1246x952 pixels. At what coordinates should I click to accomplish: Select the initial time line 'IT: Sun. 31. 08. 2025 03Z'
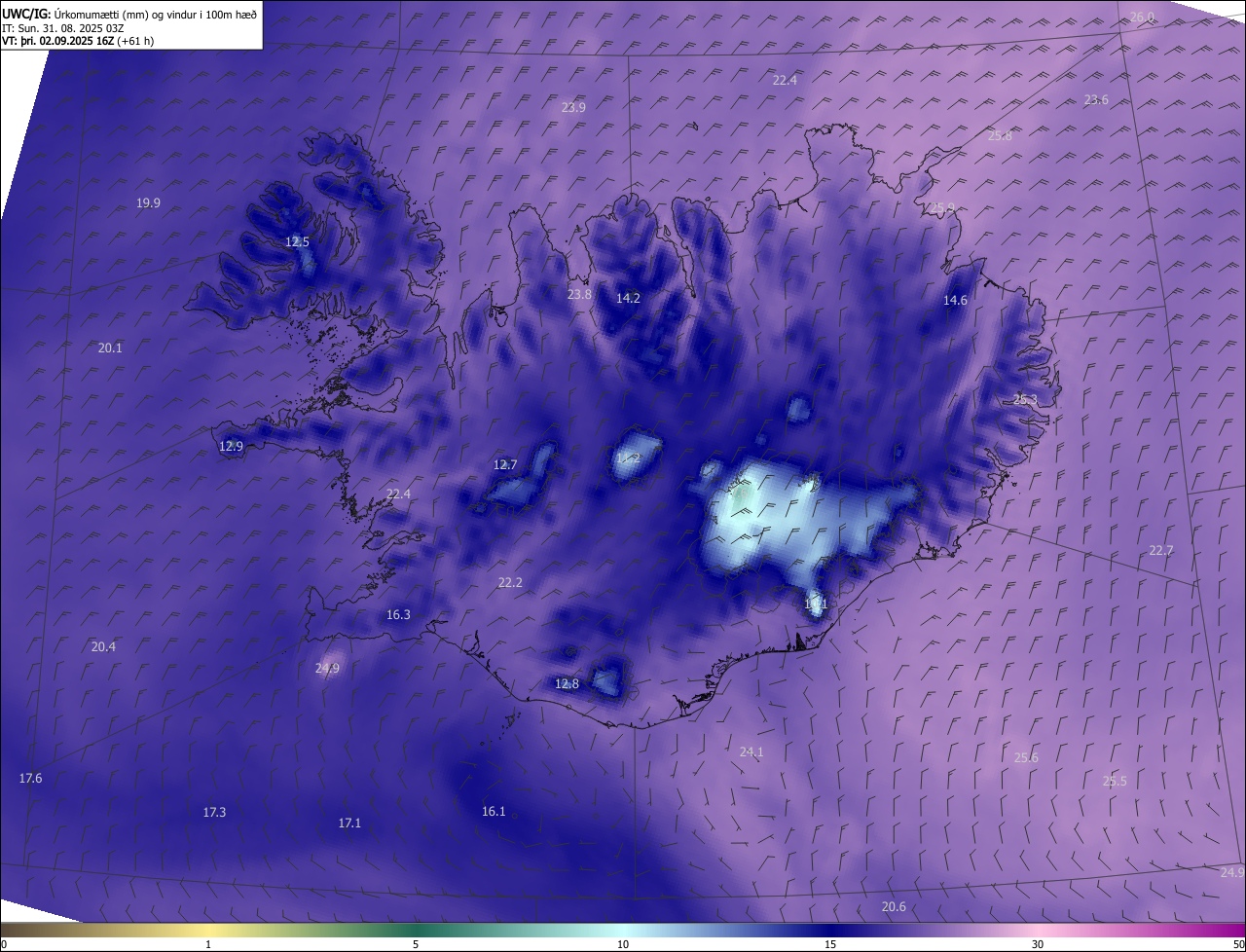pos(62,27)
